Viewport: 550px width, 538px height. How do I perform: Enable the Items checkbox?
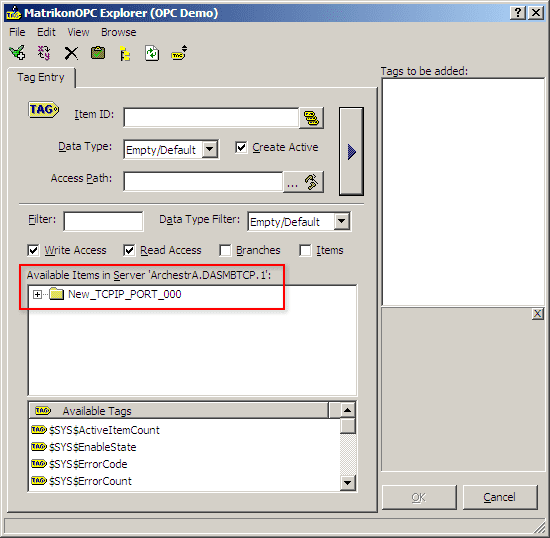[x=305, y=250]
